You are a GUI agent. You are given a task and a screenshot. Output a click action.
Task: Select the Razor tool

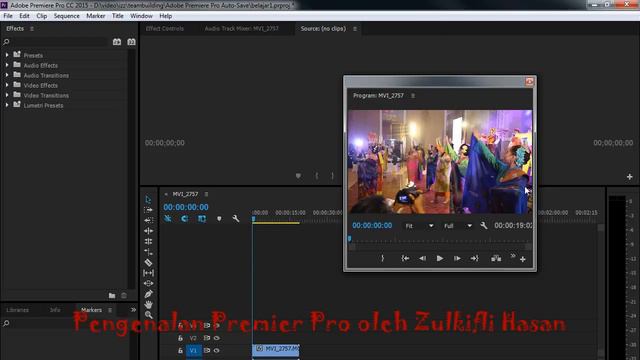148,262
